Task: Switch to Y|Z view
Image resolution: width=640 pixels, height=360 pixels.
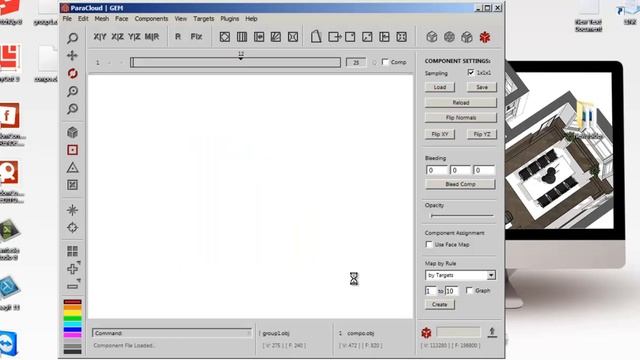Action: [x=134, y=37]
